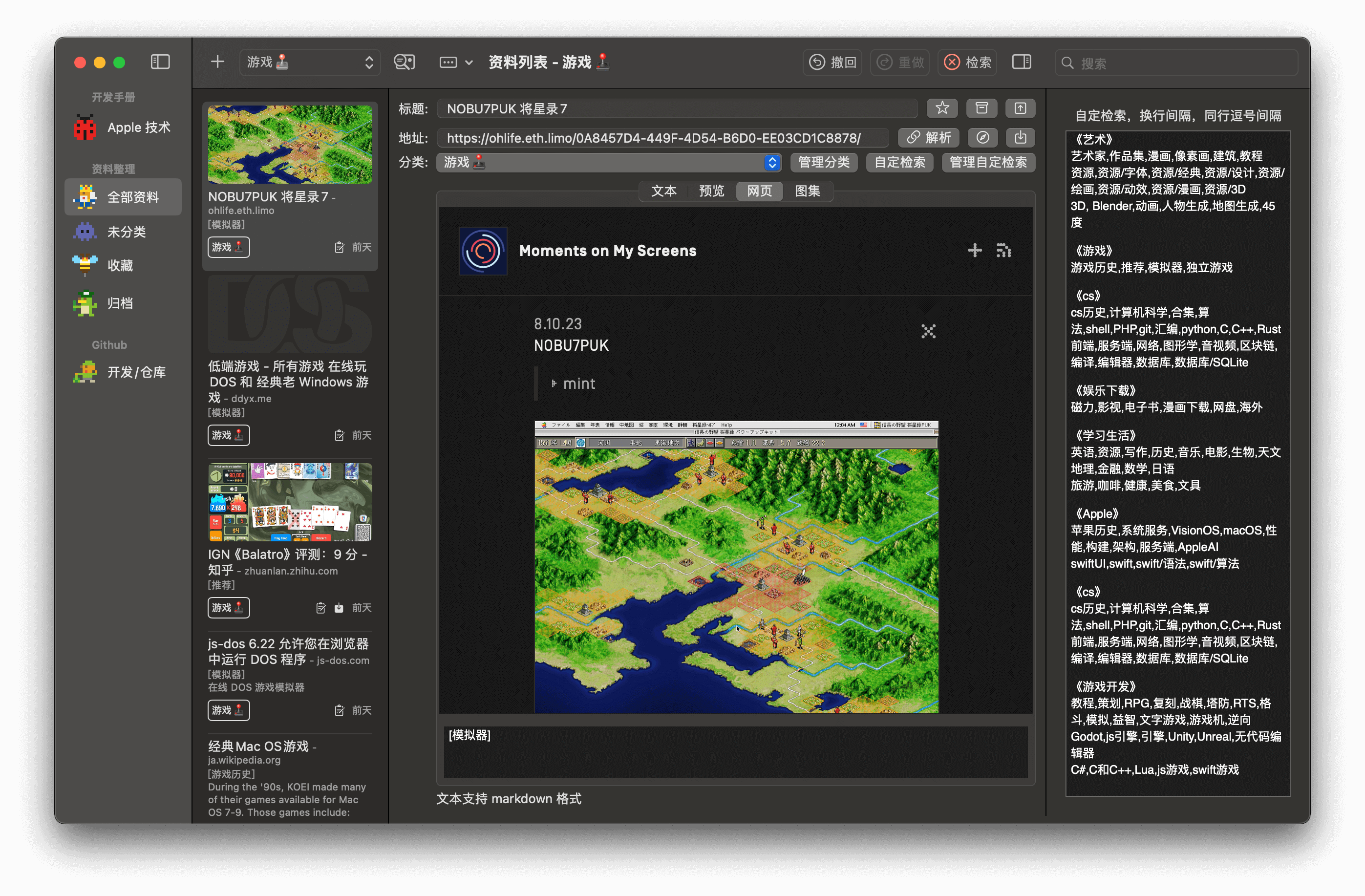Click note icon on the 低端游戏 card

click(339, 435)
